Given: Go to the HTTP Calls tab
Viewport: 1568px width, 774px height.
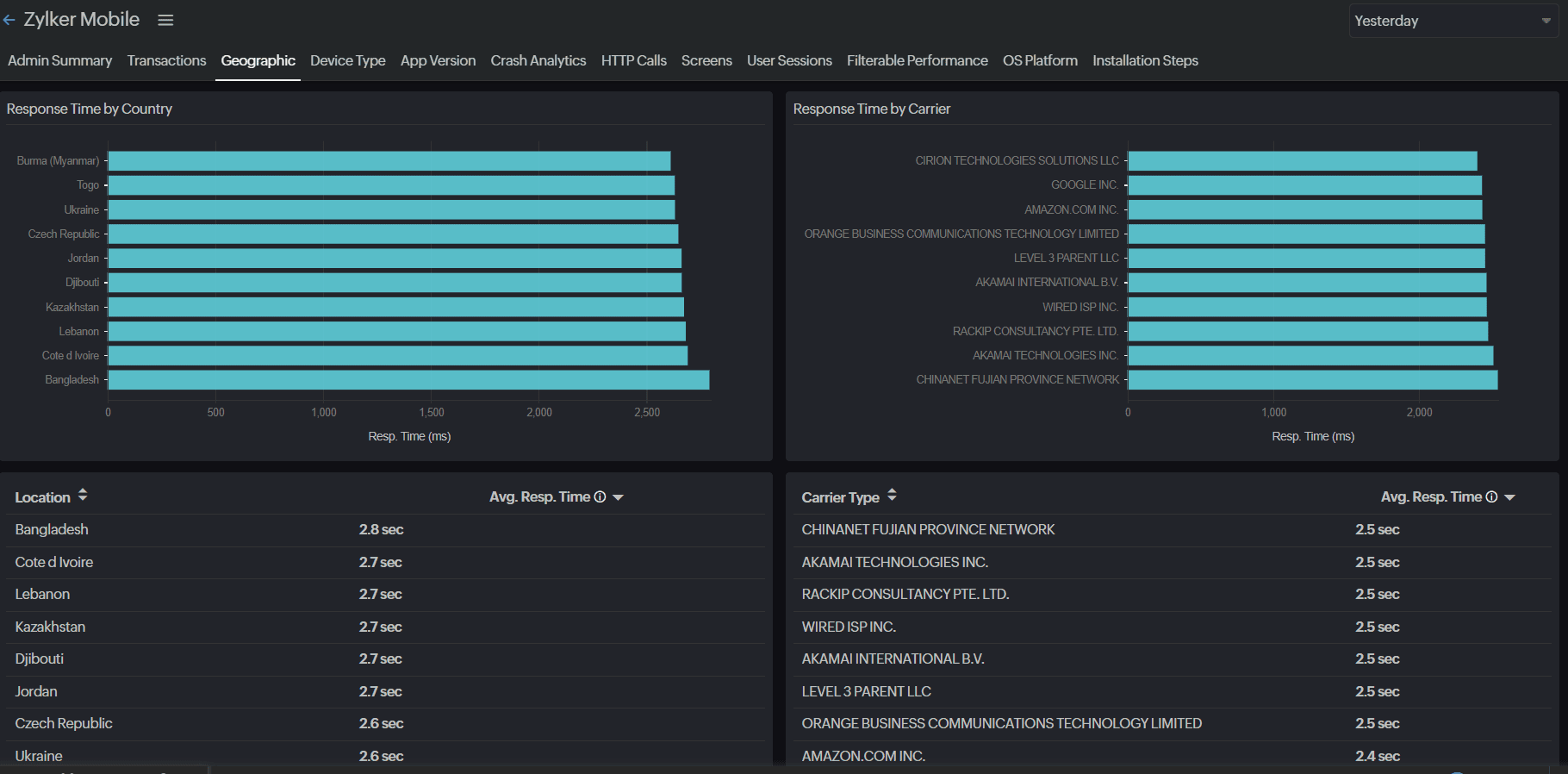Looking at the screenshot, I should click(634, 60).
